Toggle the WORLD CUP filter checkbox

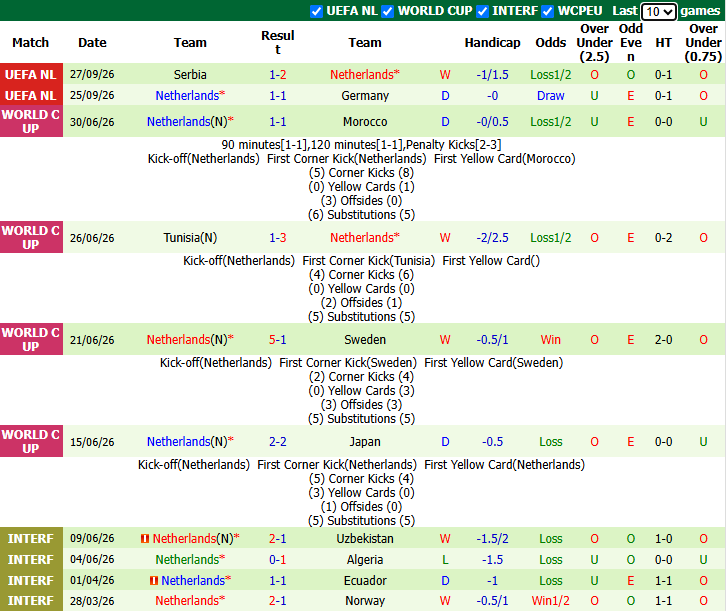coord(388,11)
